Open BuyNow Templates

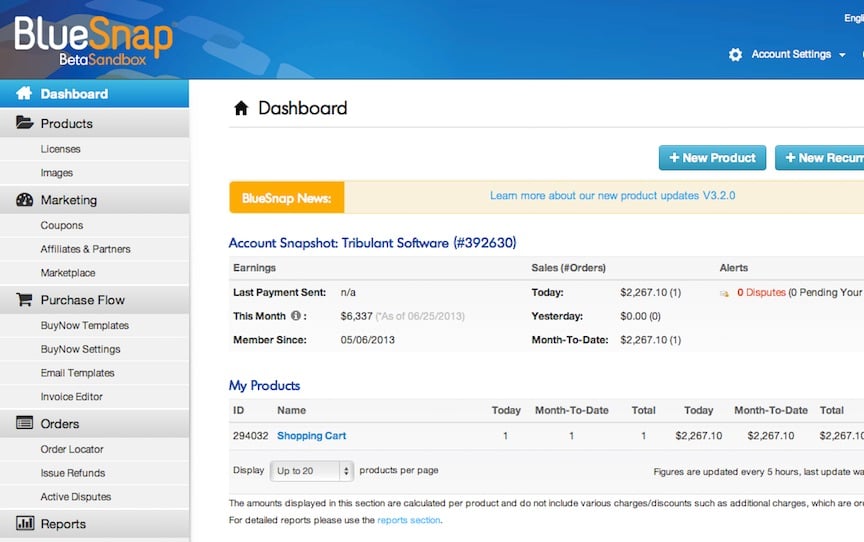[84, 326]
